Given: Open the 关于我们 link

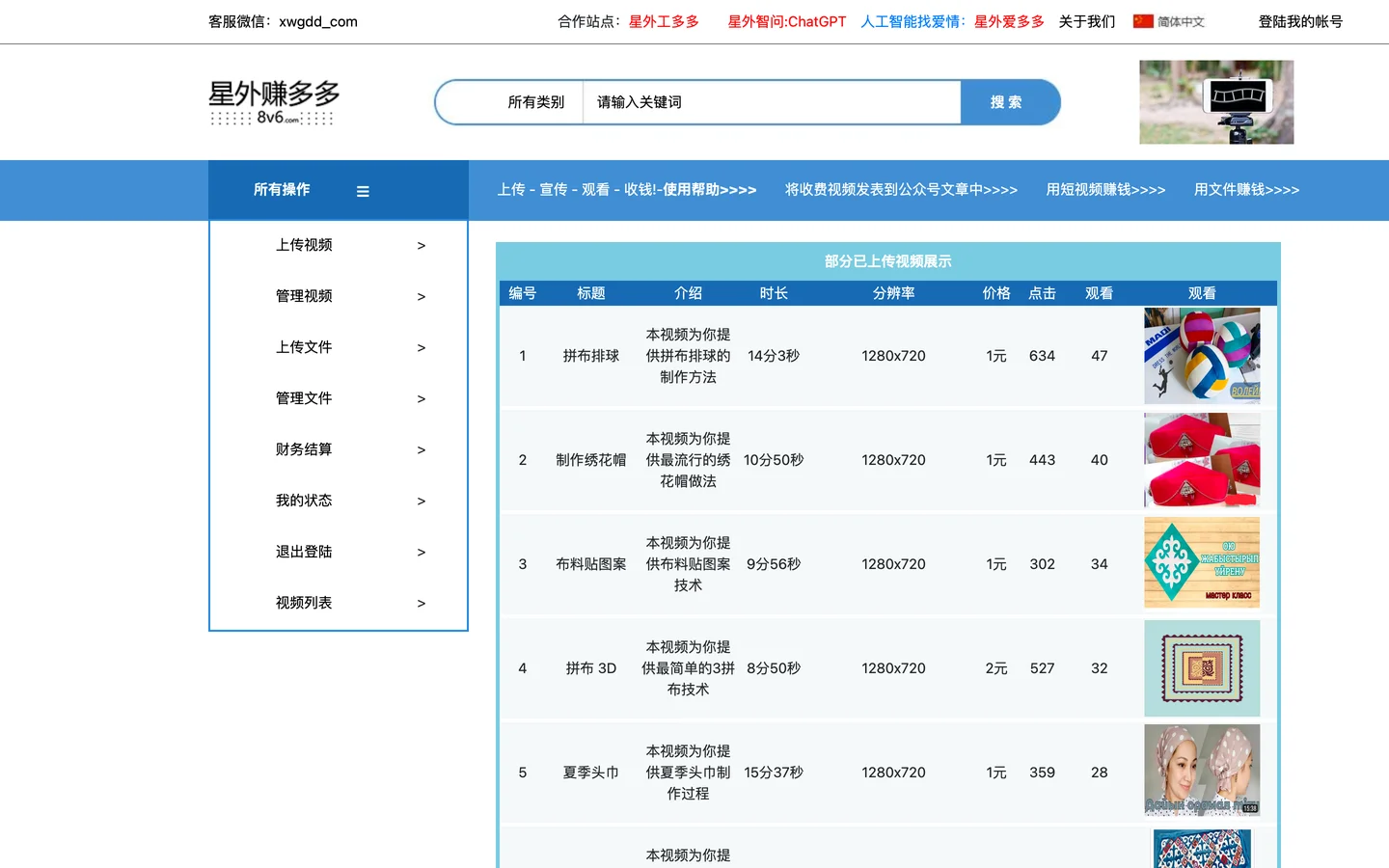Looking at the screenshot, I should click(1087, 21).
